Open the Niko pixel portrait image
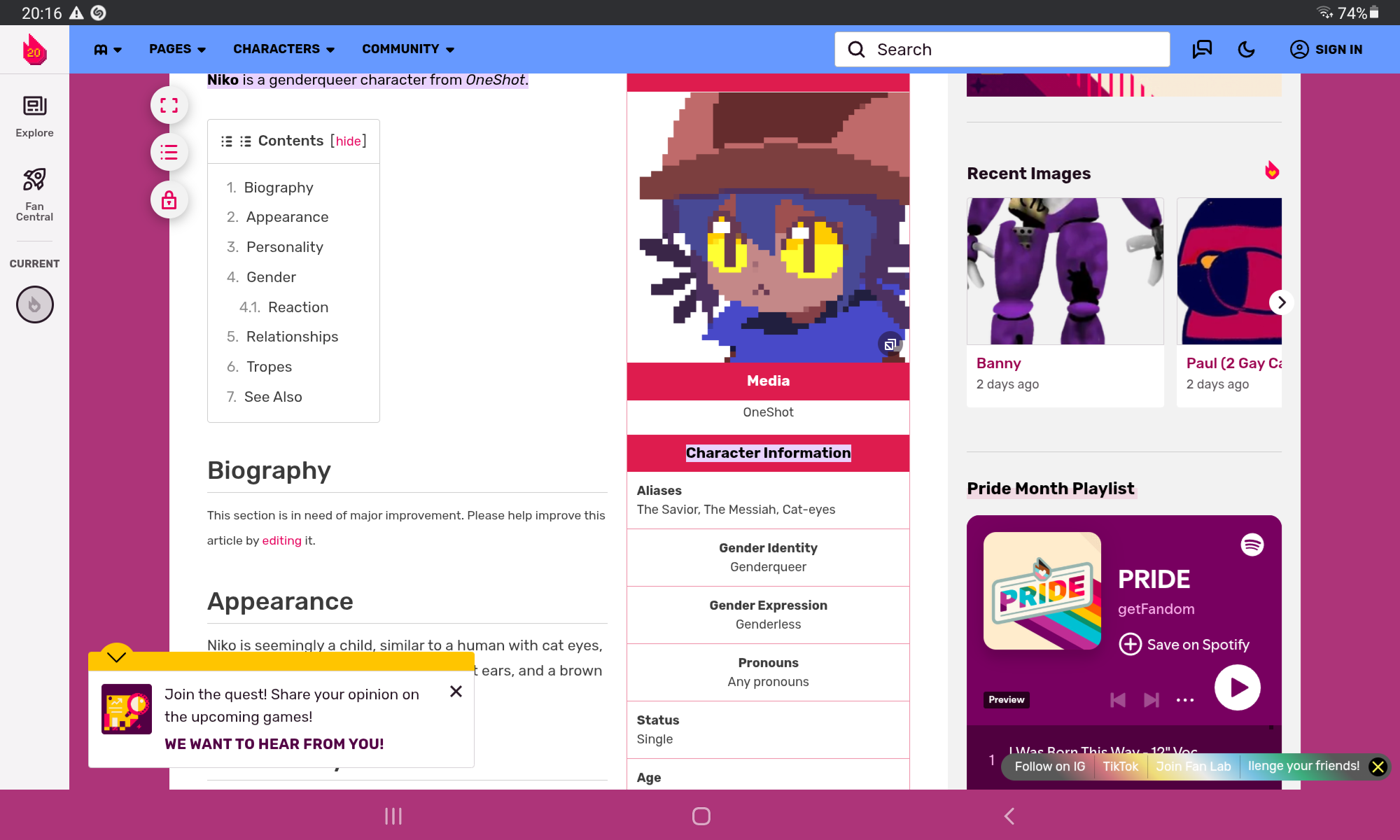 (x=768, y=227)
